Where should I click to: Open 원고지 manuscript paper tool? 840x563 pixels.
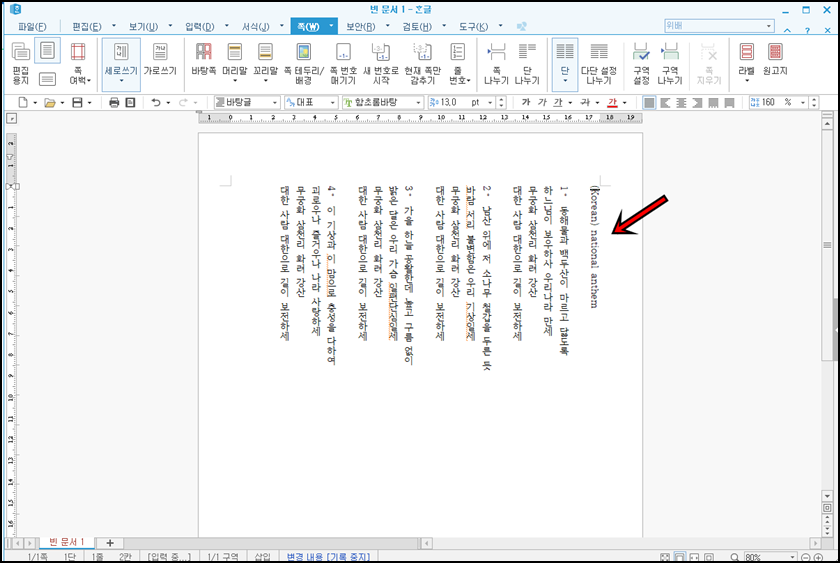[x=775, y=58]
